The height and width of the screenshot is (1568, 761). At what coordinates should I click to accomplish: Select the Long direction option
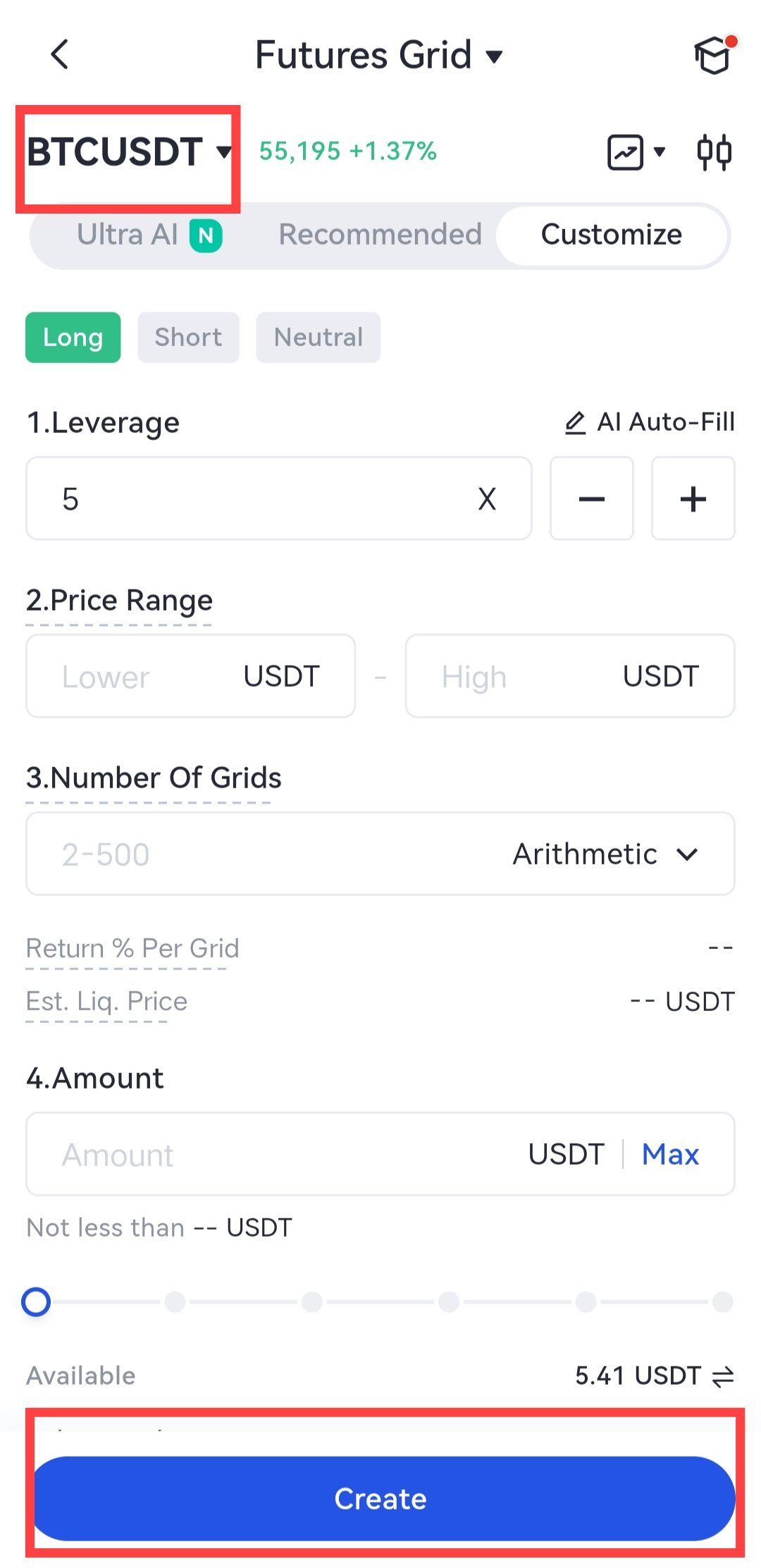click(73, 337)
